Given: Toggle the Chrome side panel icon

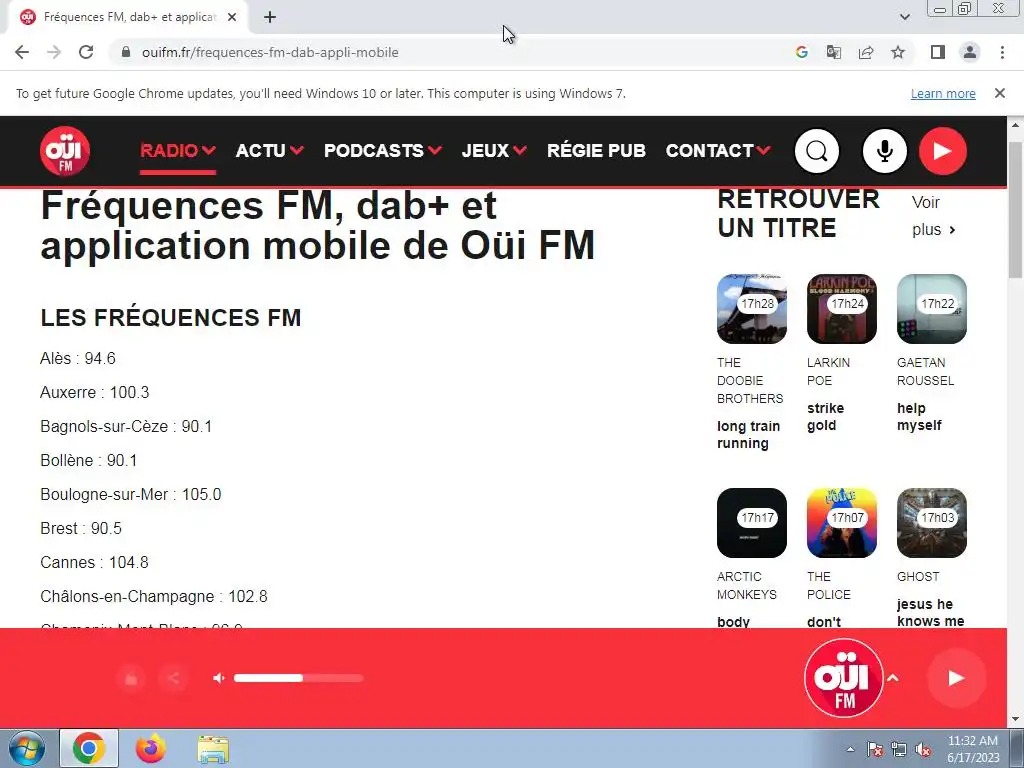Looking at the screenshot, I should click(x=938, y=52).
